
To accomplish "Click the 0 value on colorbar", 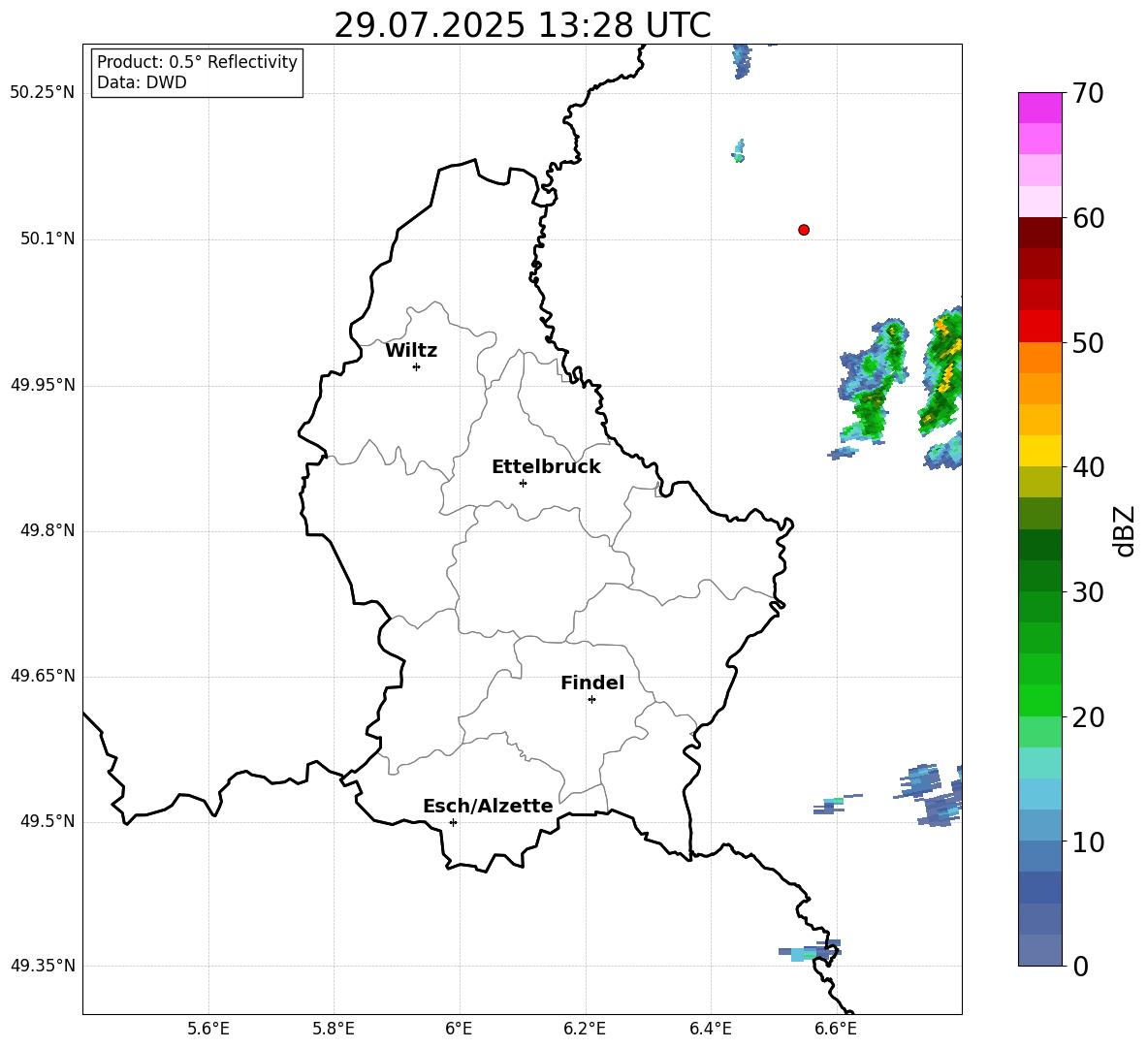I will pos(1080,966).
